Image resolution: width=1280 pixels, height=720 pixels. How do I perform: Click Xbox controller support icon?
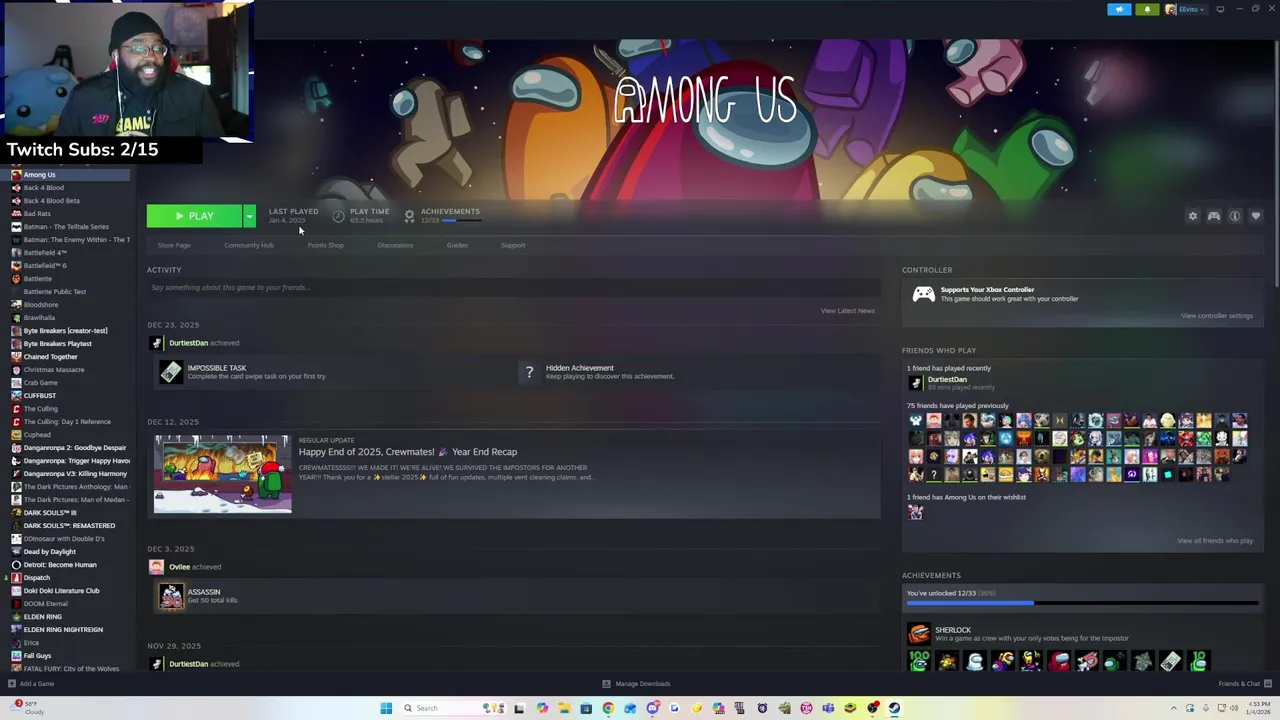923,294
